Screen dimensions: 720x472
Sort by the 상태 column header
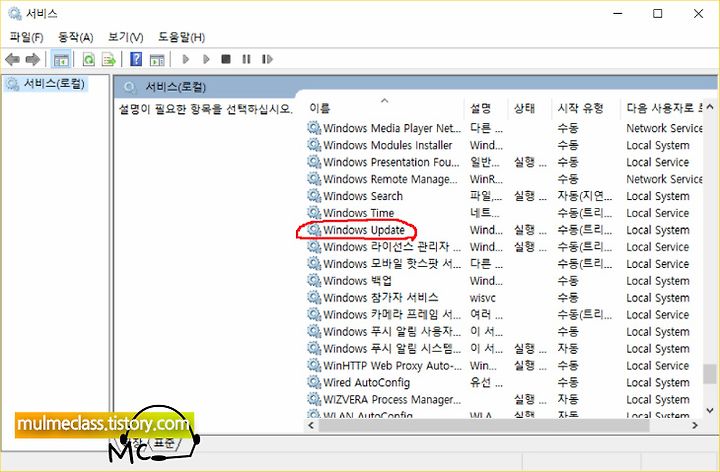(524, 108)
